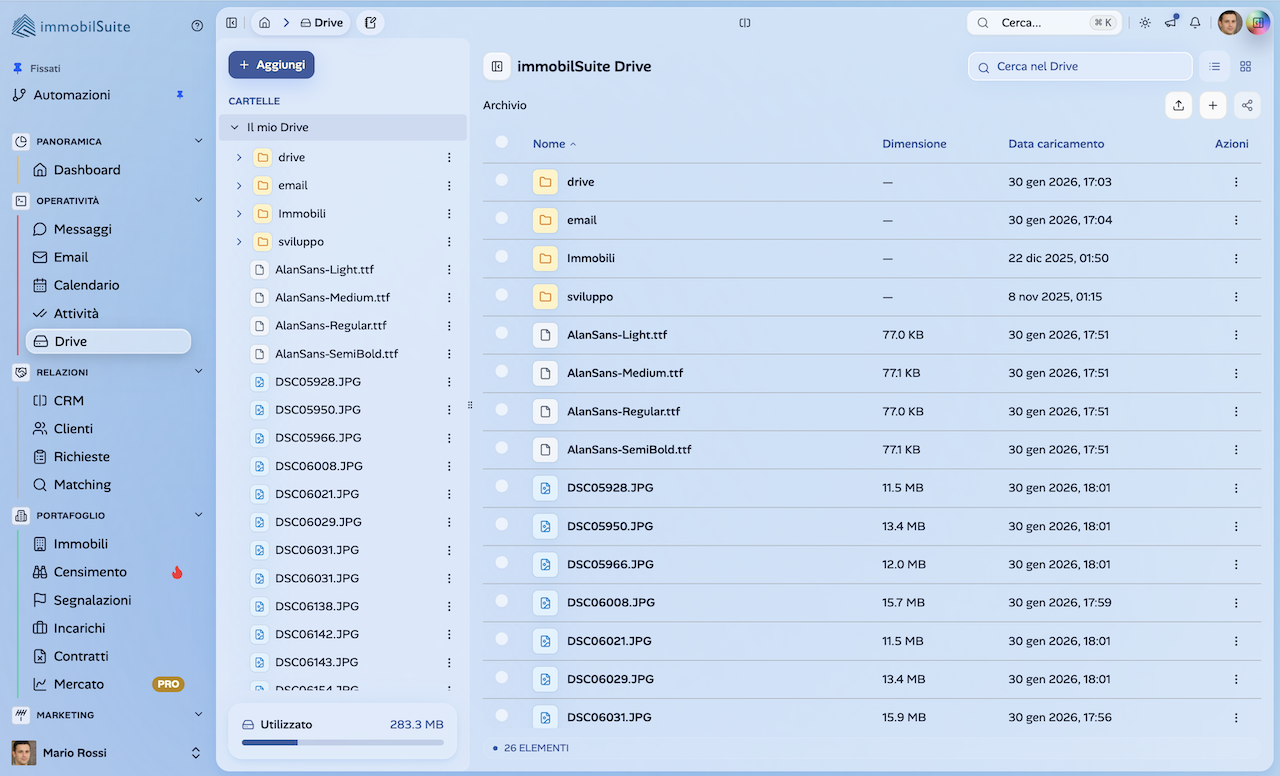Image resolution: width=1280 pixels, height=776 pixels.
Task: Tick the select-all checkbox in table header
Action: 502,143
